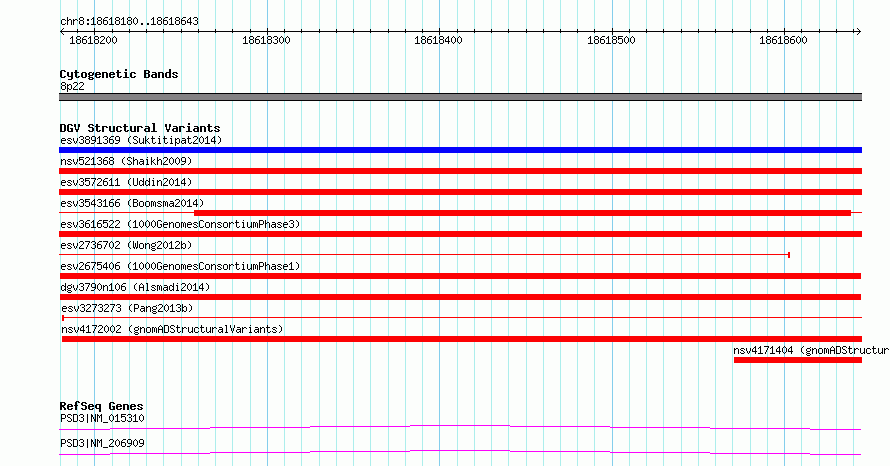Screen dimensions: 890x466
Task: Click the 18618600 ruler coordinate
Action: 783,40
